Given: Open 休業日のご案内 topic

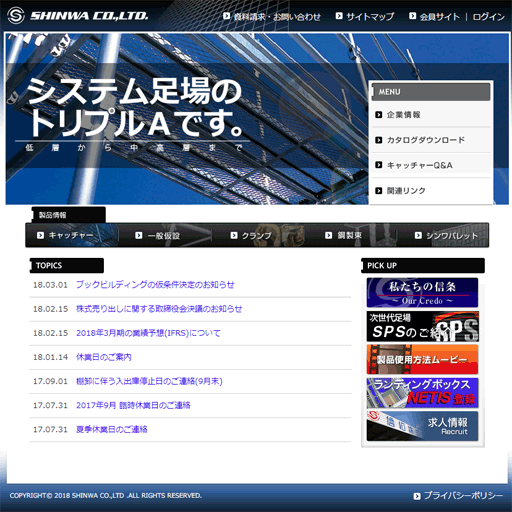Looking at the screenshot, I should coord(104,357).
